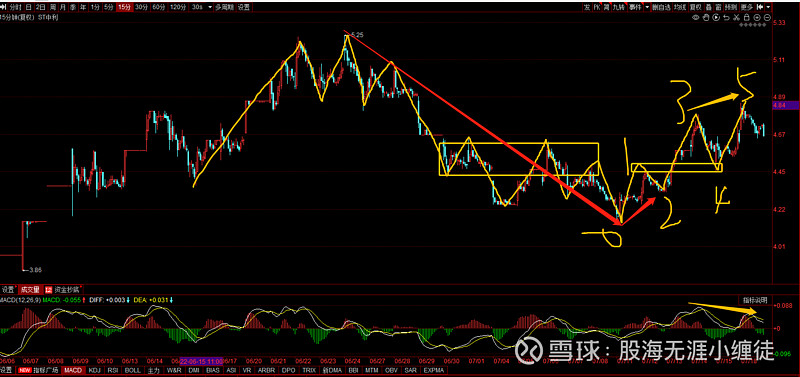Click the eye visibility icon above the chart
Viewport: 800px width, 377px height.
(696, 17)
